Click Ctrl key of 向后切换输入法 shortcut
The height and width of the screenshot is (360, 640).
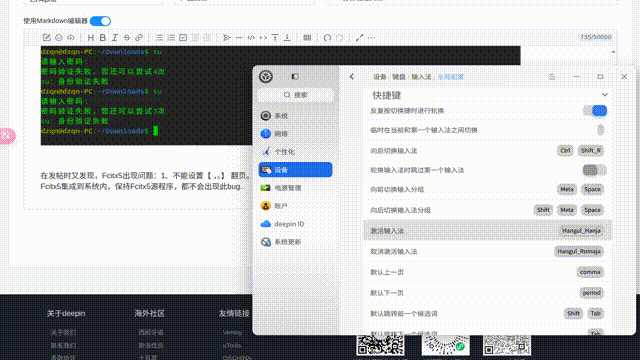coord(565,151)
